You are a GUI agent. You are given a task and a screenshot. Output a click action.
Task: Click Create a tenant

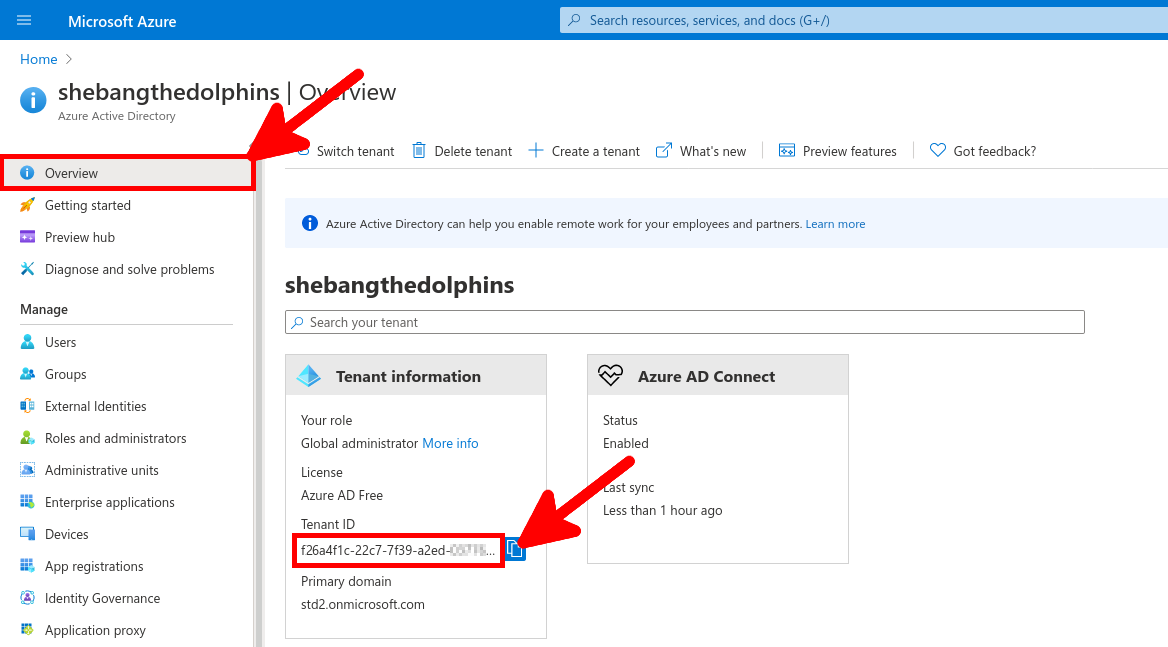[x=594, y=150]
